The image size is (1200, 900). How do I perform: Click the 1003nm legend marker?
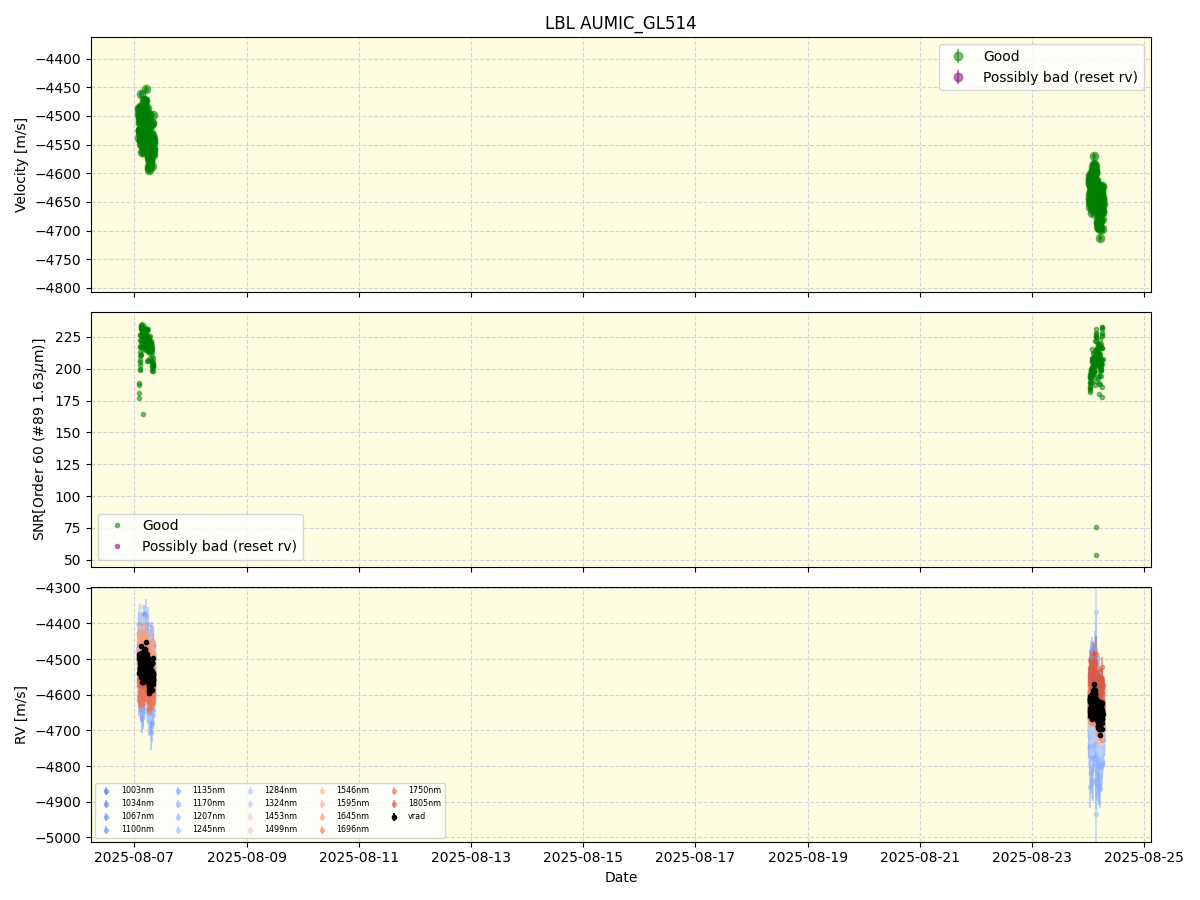coord(107,790)
